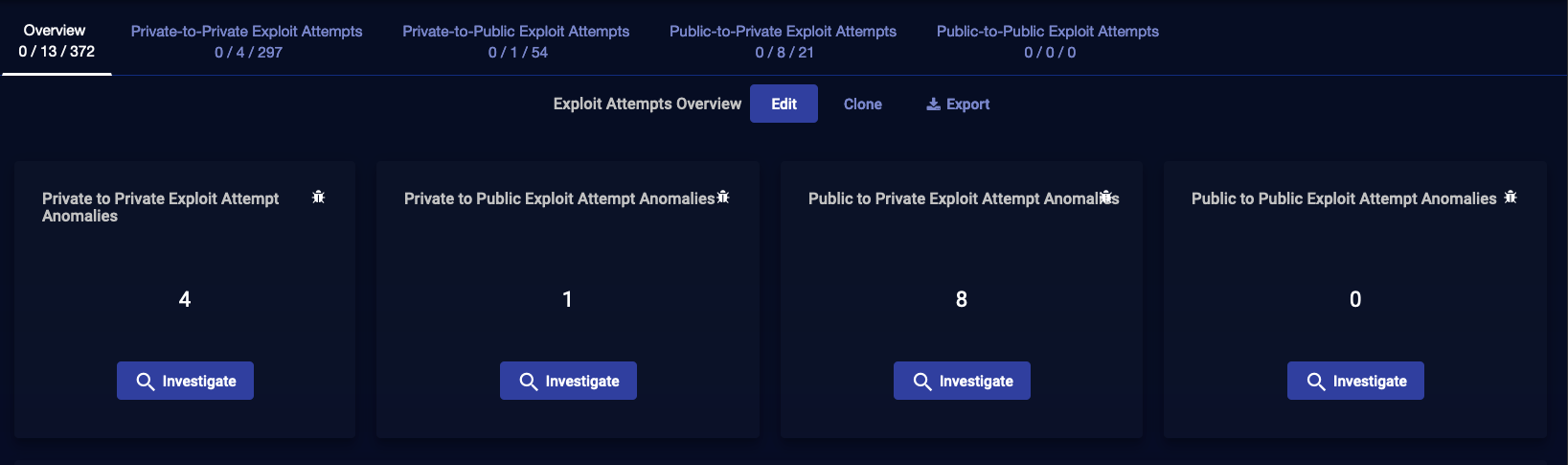The image size is (1568, 465).
Task: Click the bug icon on Public to Private card
Action: coord(1107,197)
